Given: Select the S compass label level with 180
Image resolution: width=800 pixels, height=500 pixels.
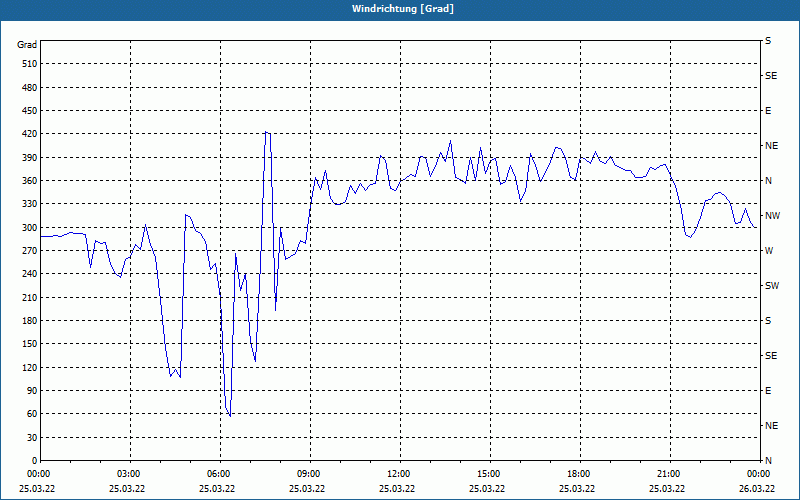Looking at the screenshot, I should point(768,321).
